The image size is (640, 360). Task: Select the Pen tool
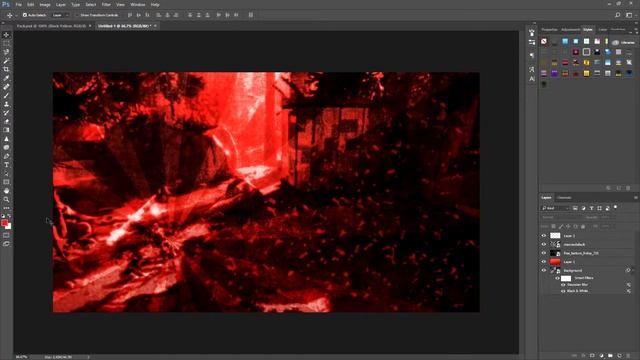tap(6, 156)
